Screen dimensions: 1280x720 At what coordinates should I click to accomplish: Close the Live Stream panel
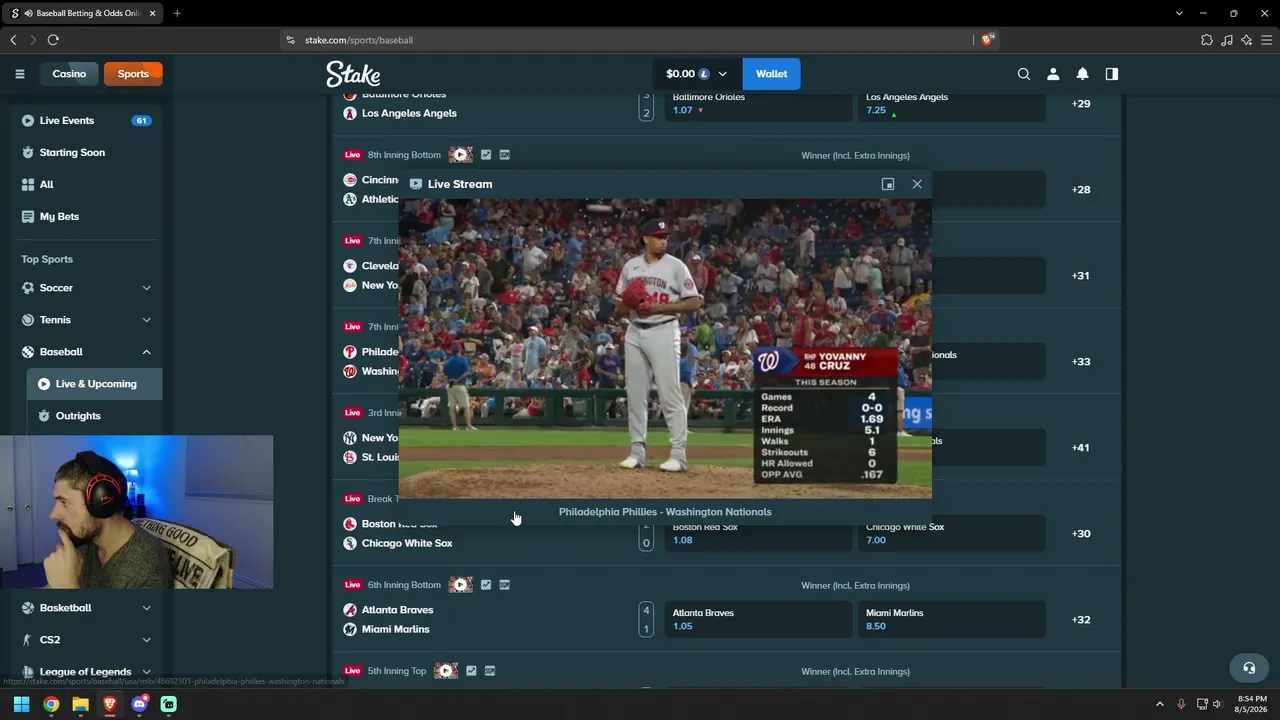pyautogui.click(x=917, y=184)
